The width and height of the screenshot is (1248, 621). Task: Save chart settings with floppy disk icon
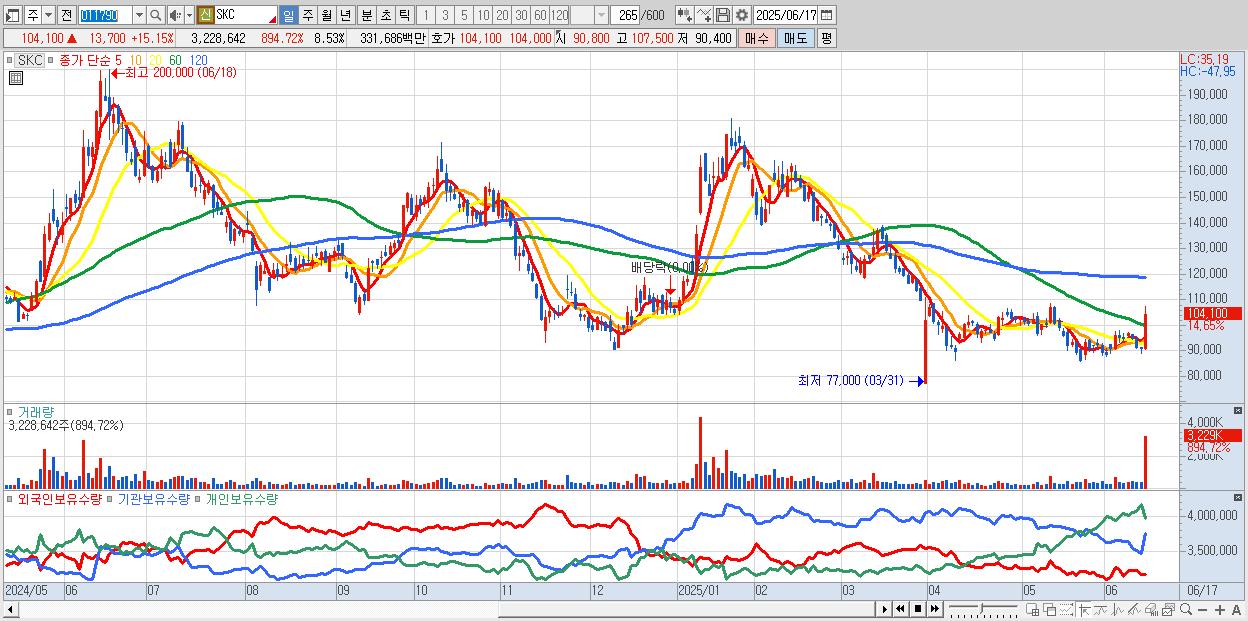723,15
